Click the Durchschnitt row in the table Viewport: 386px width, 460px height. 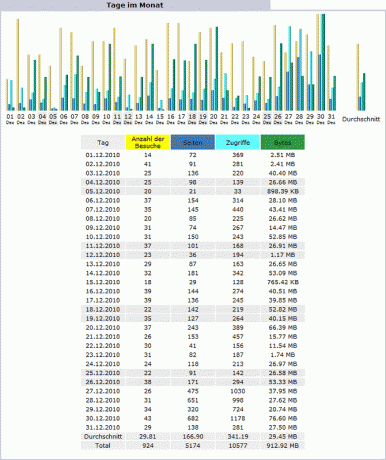point(193,437)
